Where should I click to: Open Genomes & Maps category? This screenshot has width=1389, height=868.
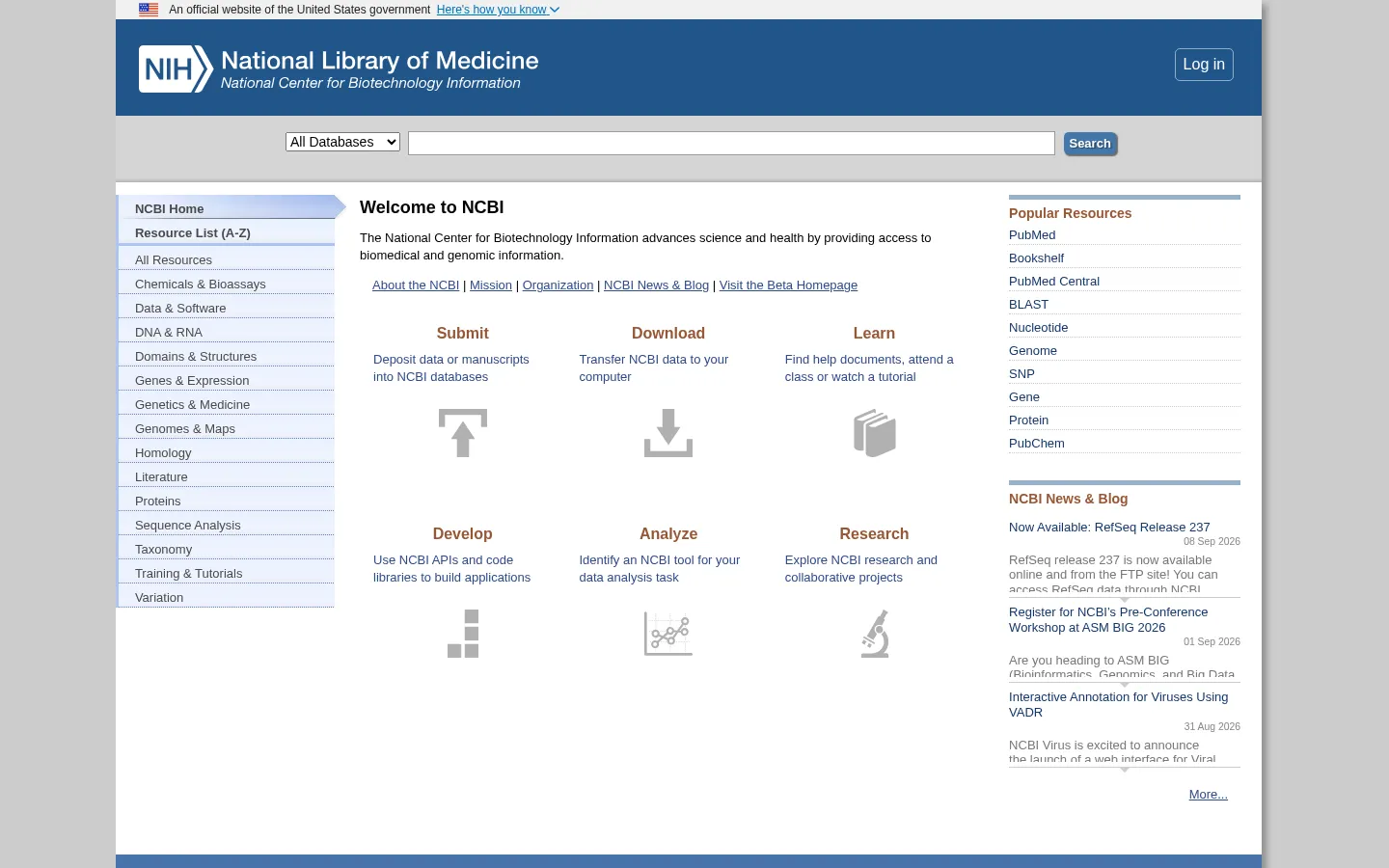tap(226, 428)
